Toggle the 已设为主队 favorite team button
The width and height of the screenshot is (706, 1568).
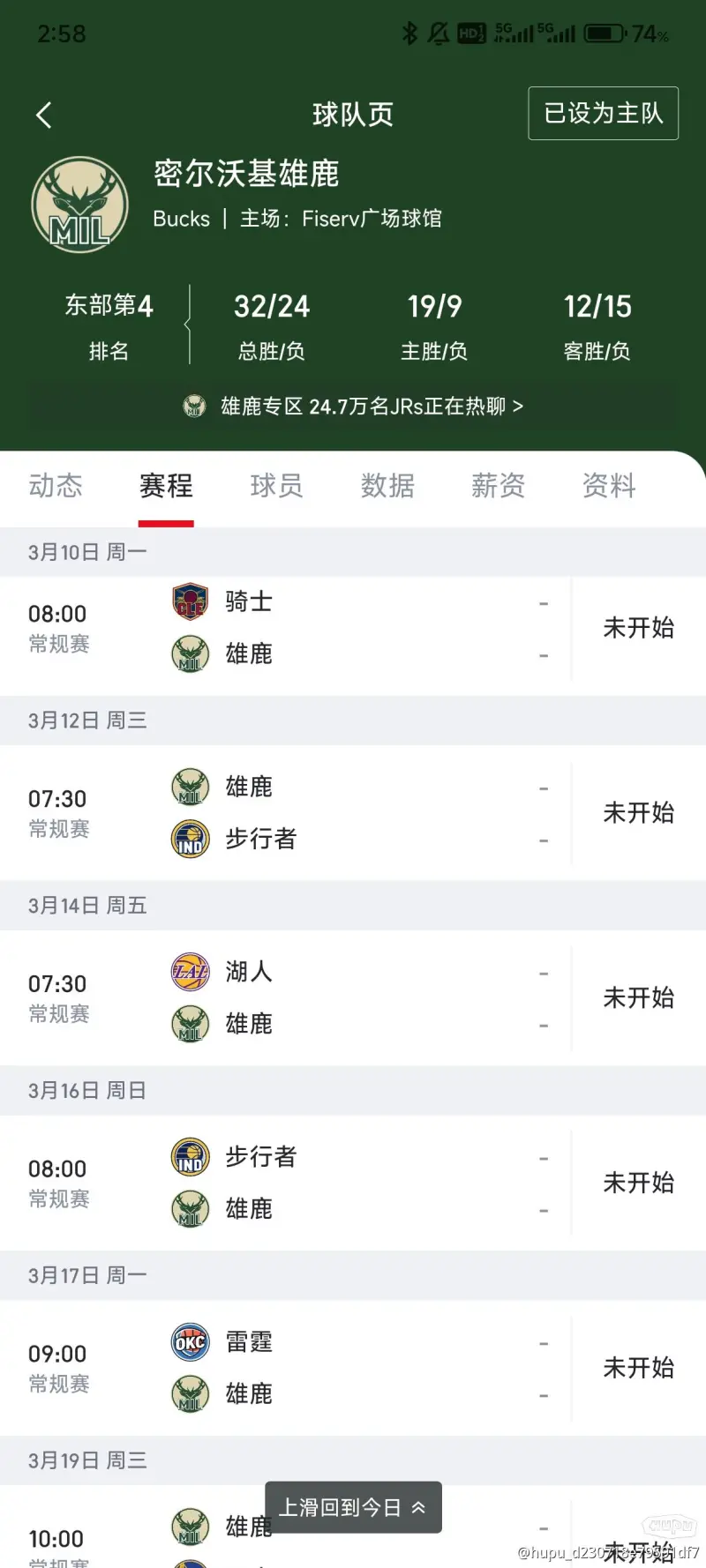pyautogui.click(x=603, y=113)
